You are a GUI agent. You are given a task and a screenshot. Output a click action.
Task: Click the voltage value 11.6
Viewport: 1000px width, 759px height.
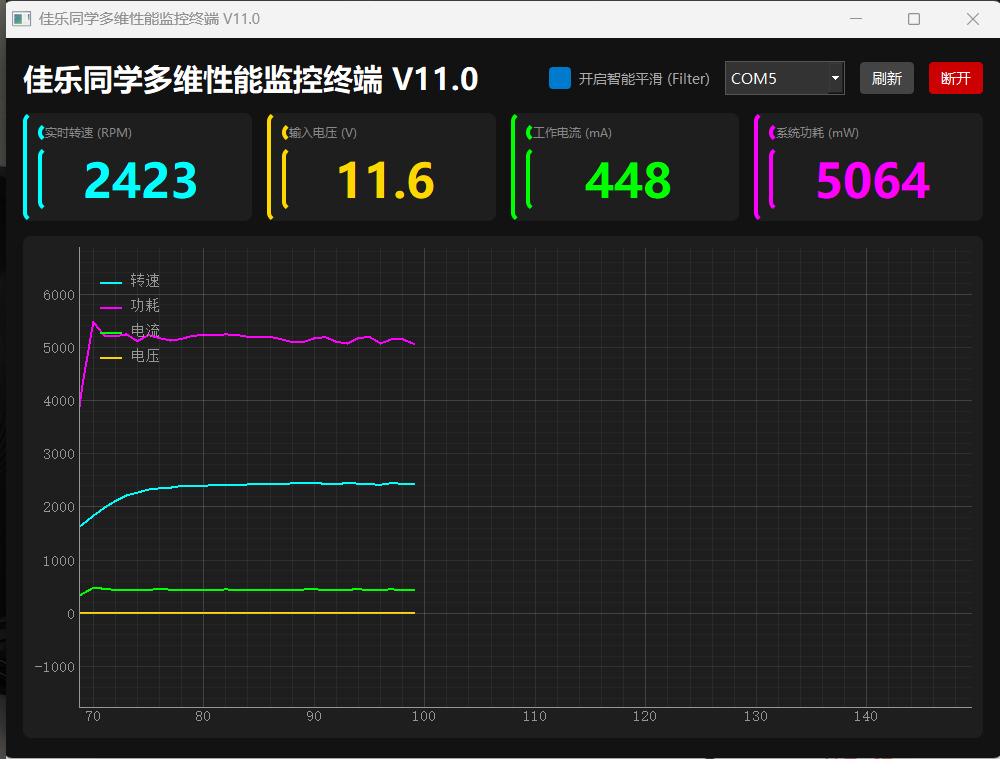[385, 181]
